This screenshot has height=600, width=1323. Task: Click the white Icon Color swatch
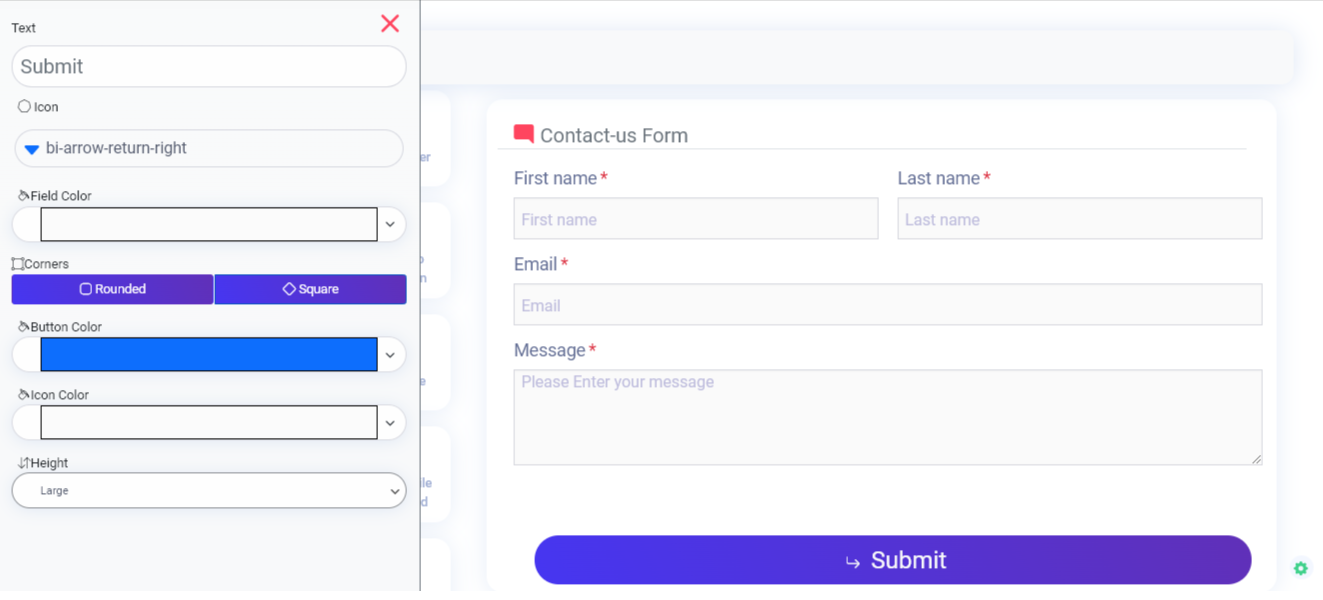tap(208, 423)
